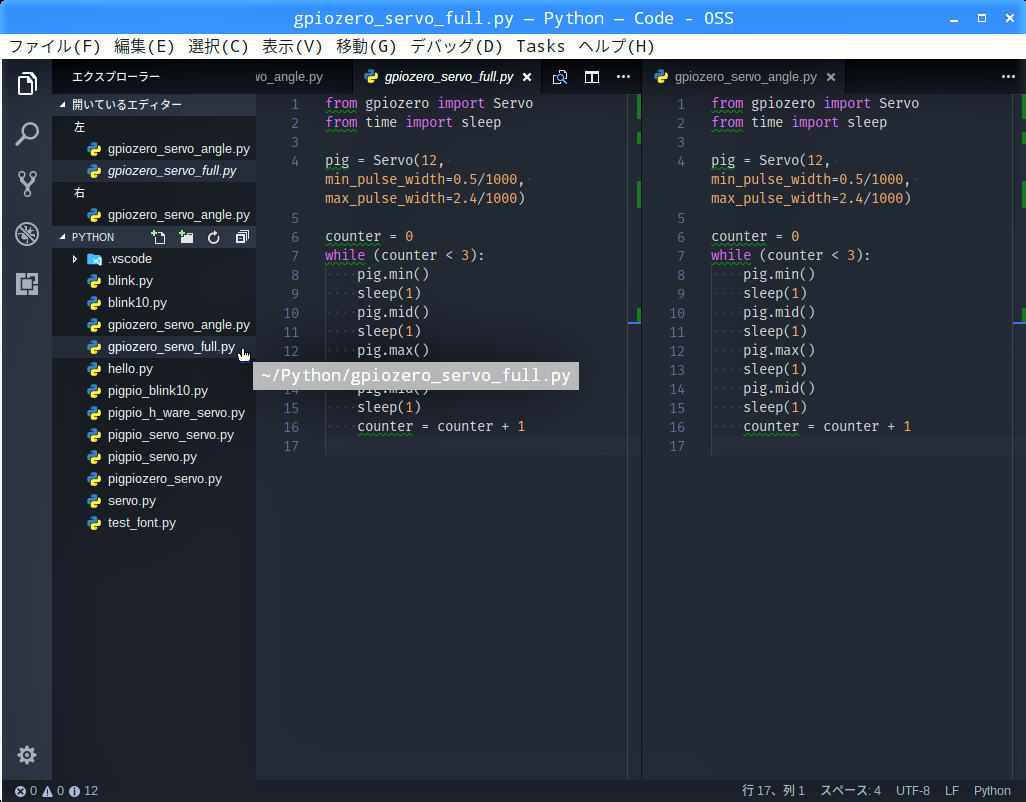Image resolution: width=1026 pixels, height=802 pixels.
Task: Open more actions in right editor group
Action: [x=1008, y=77]
